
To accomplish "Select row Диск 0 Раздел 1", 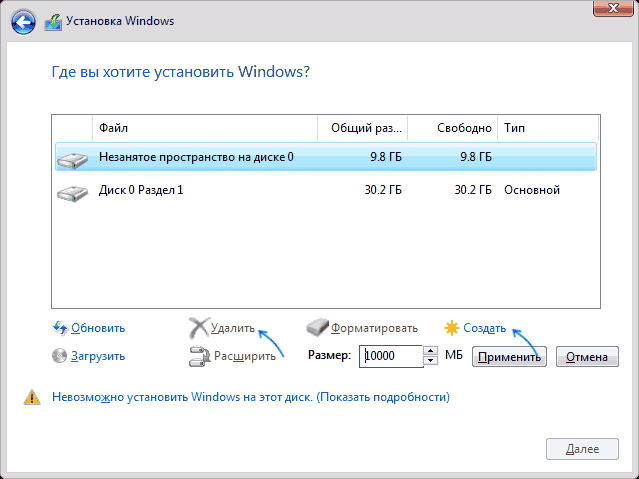I will click(x=326, y=190).
